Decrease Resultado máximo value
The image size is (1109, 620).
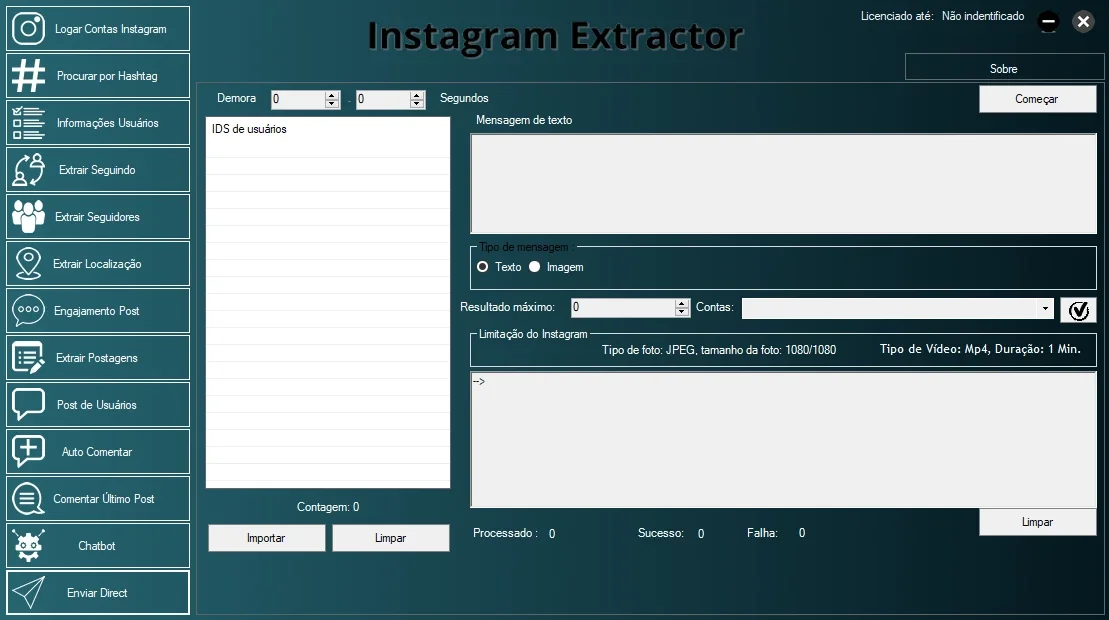pos(682,312)
